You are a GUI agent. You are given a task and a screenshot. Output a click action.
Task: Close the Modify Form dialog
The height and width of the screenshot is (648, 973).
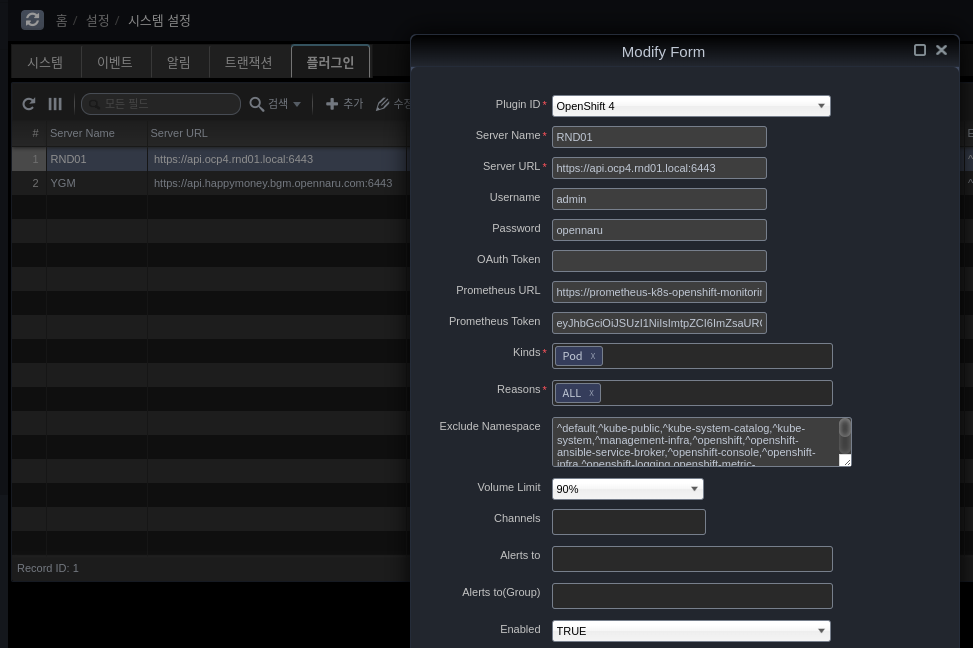(x=941, y=50)
